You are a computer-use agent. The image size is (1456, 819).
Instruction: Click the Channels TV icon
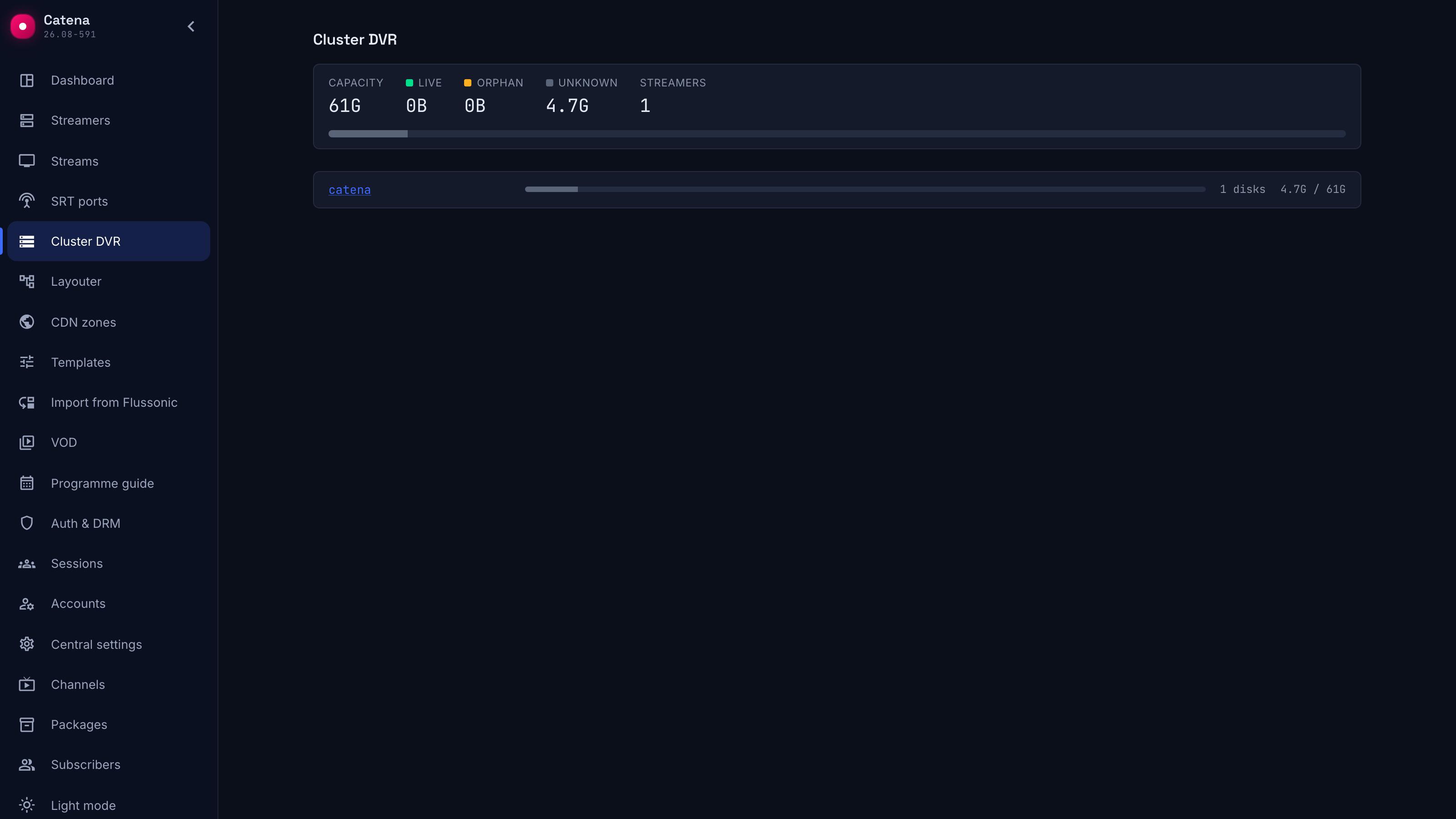click(x=26, y=684)
